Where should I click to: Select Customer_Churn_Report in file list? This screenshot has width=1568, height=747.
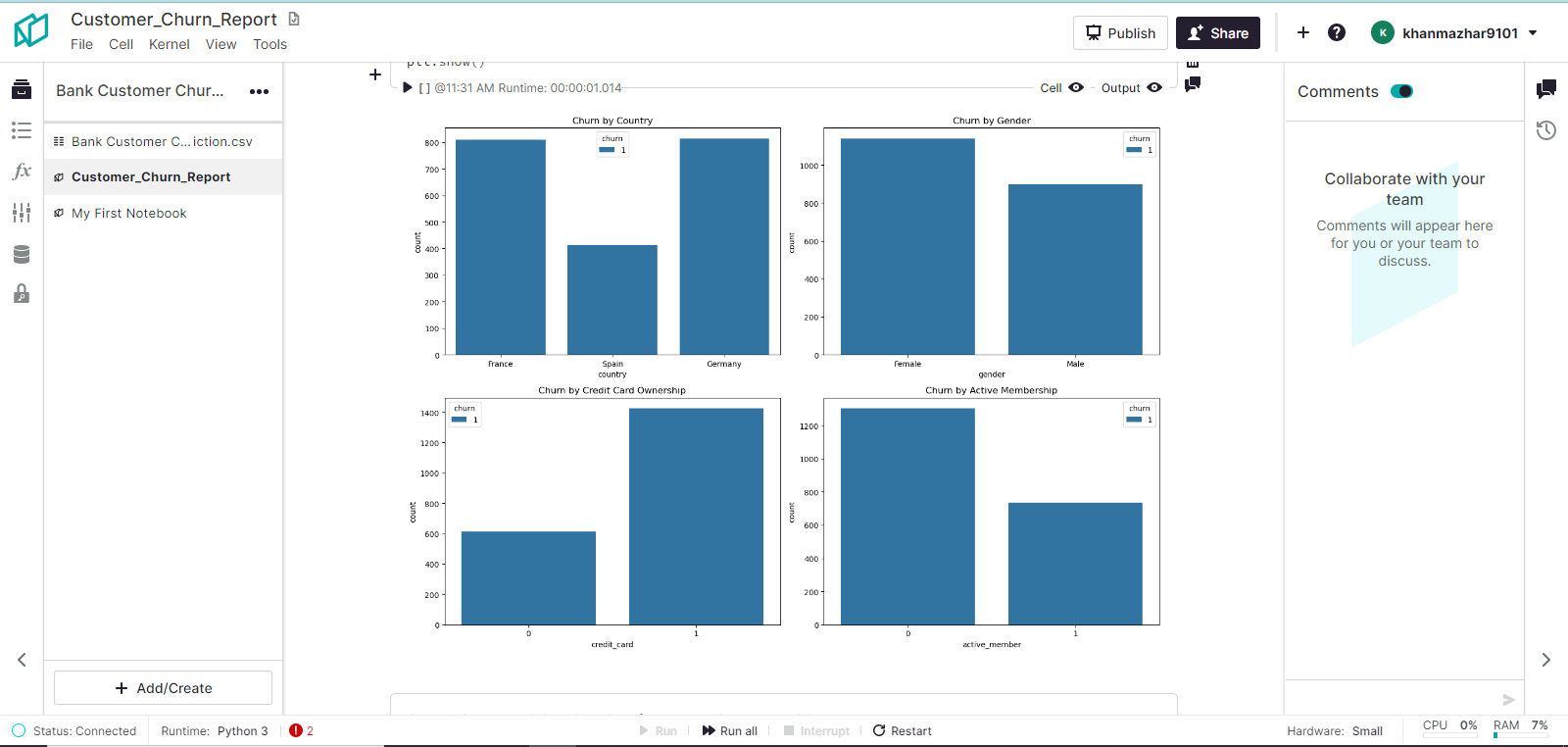[x=163, y=176]
